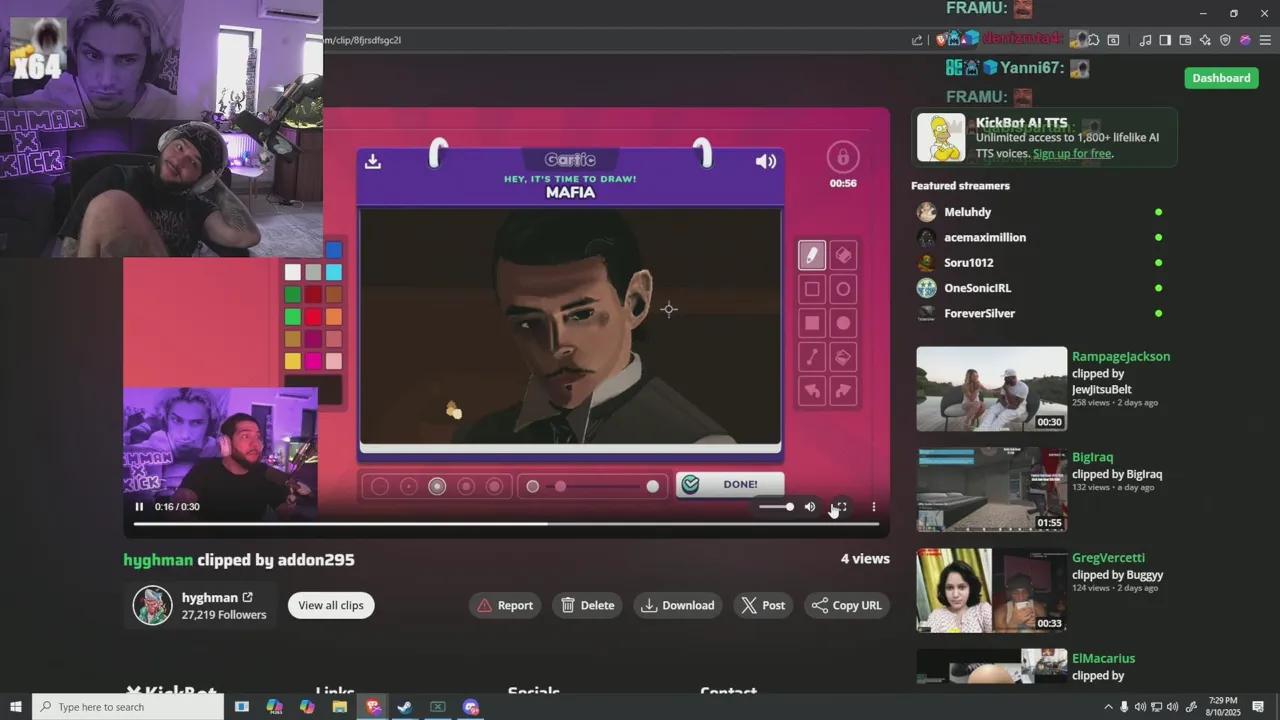This screenshot has height=720, width=1280.
Task: Click the View all clips button
Action: [x=331, y=605]
